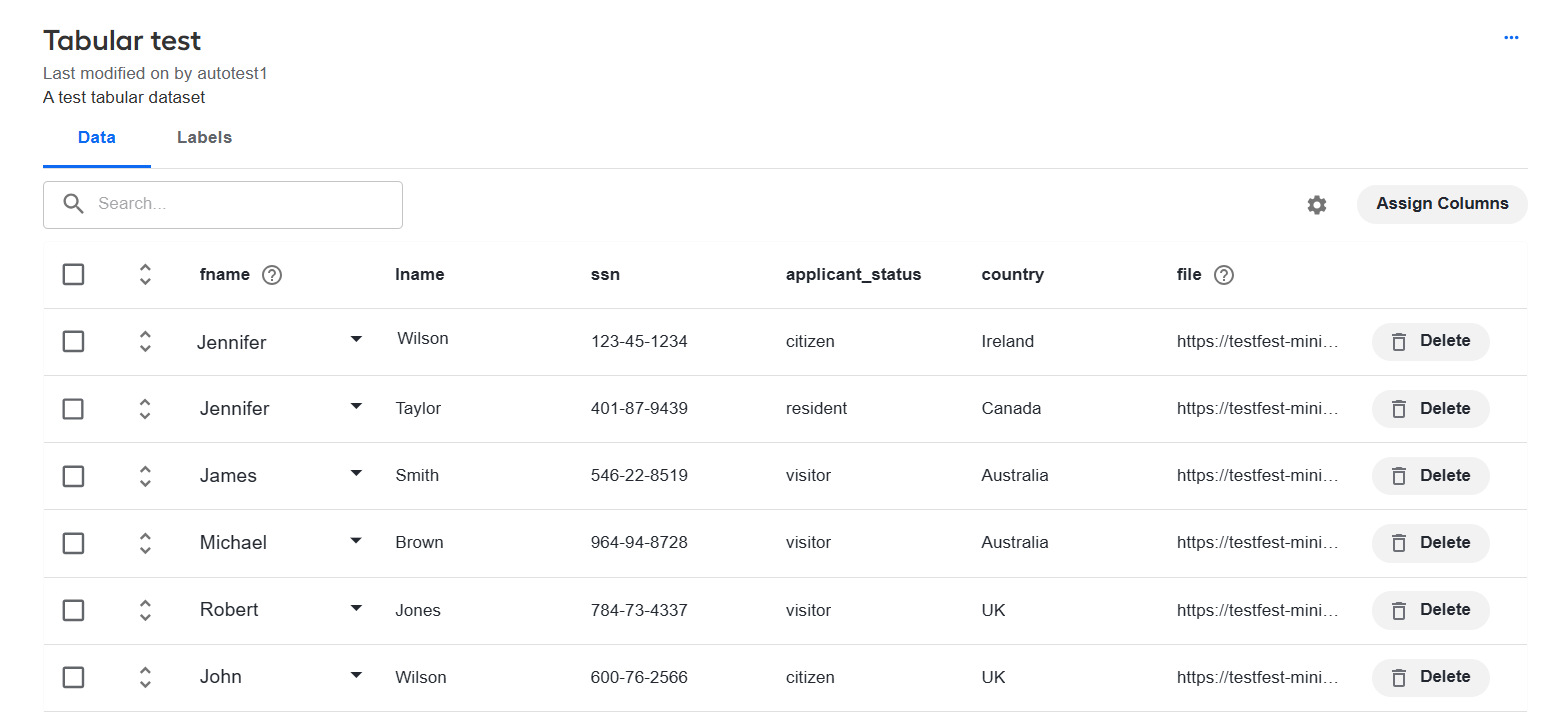Click file URL in John Wilson row
This screenshot has height=712, width=1563.
tap(1257, 677)
